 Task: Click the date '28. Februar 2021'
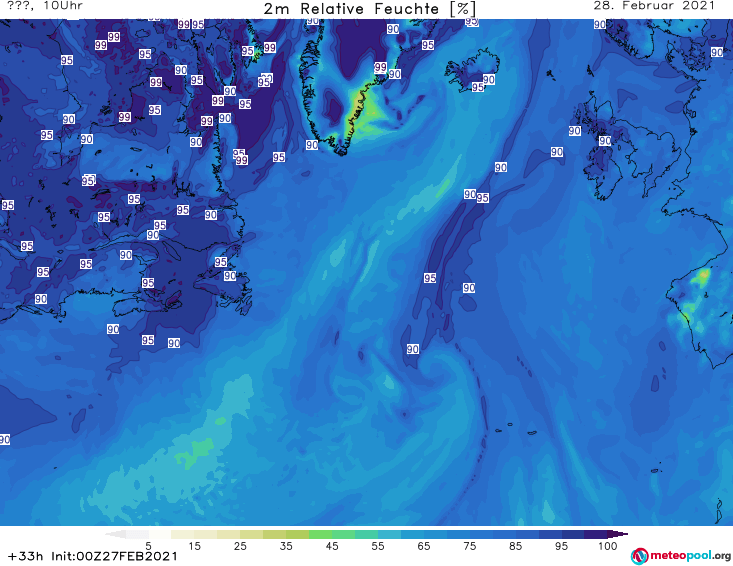(x=654, y=6)
